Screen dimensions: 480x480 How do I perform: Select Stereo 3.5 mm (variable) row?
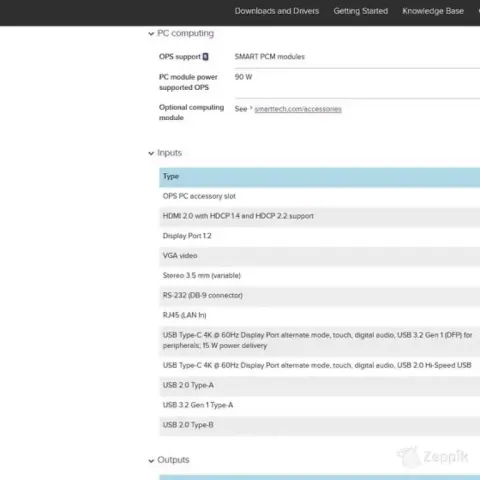tap(320, 276)
